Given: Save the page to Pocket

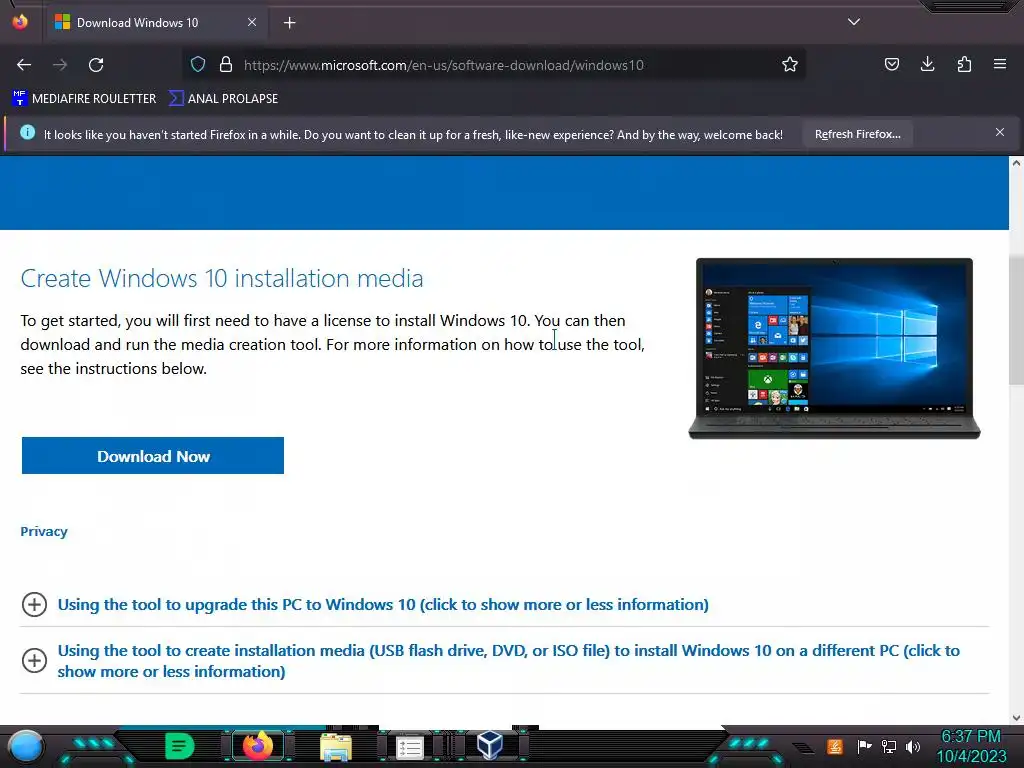Looking at the screenshot, I should [891, 64].
